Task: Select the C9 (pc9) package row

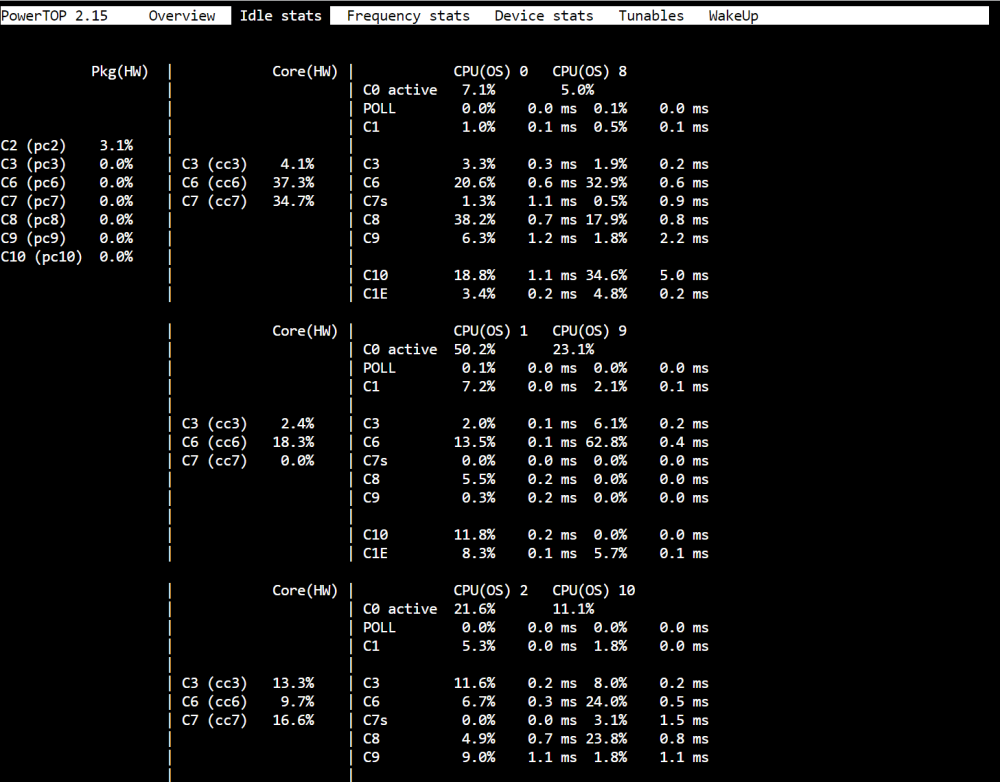Action: pyautogui.click(x=67, y=238)
